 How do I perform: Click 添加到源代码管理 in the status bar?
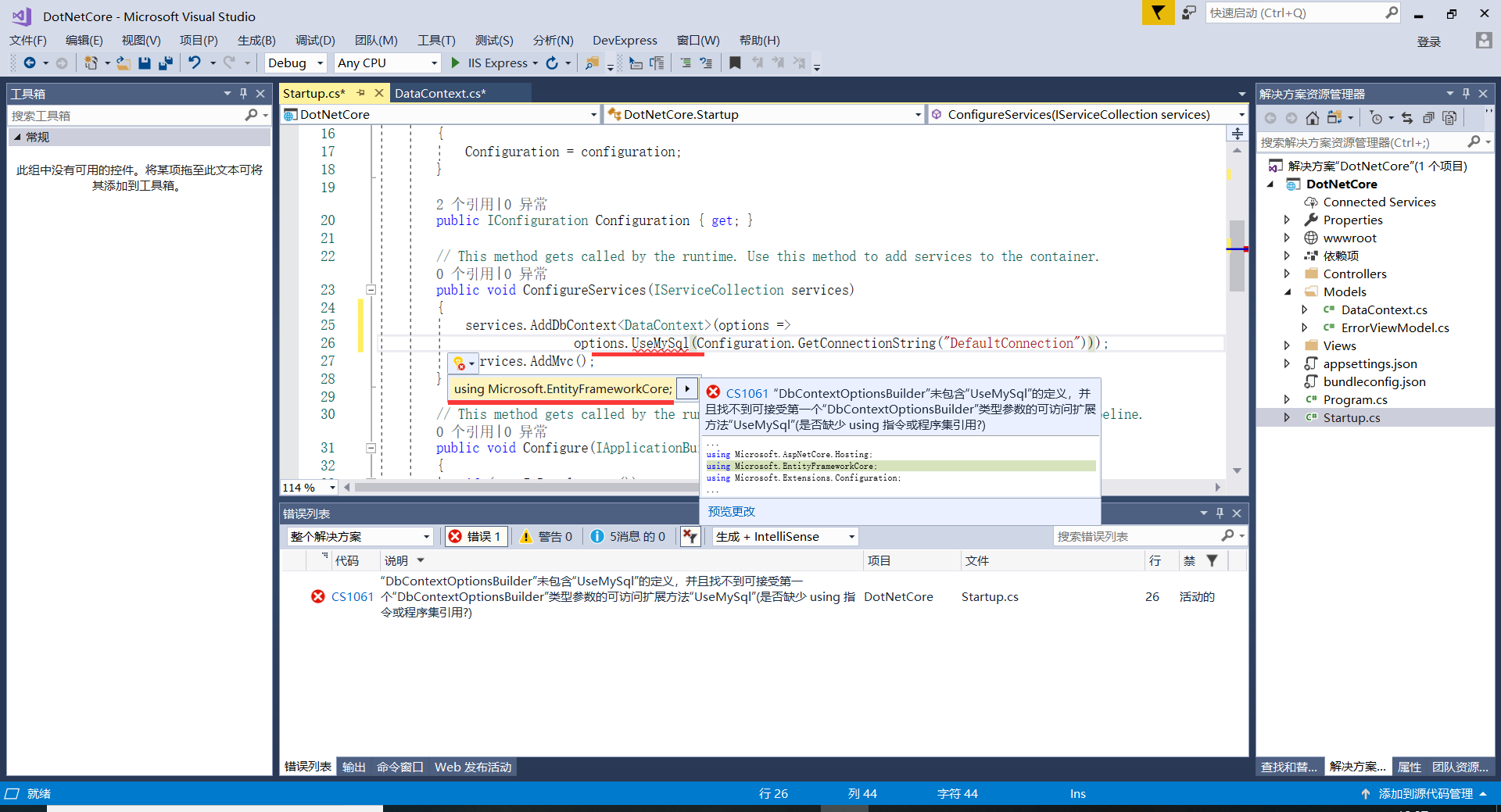click(x=1425, y=793)
